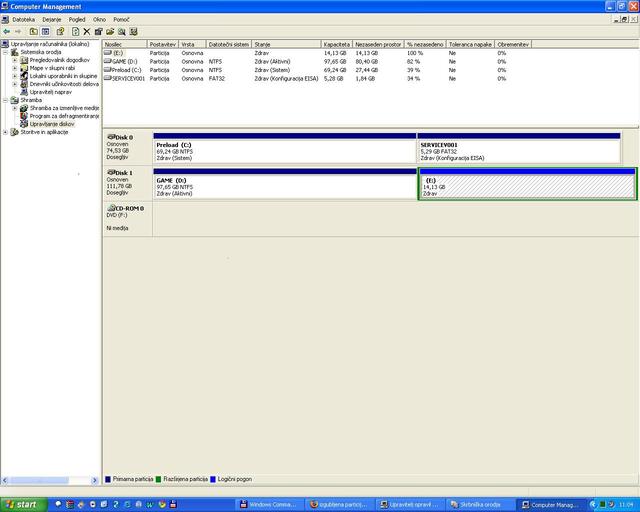640x512 pixels.
Task: Open the Pogled menu
Action: pyautogui.click(x=77, y=20)
